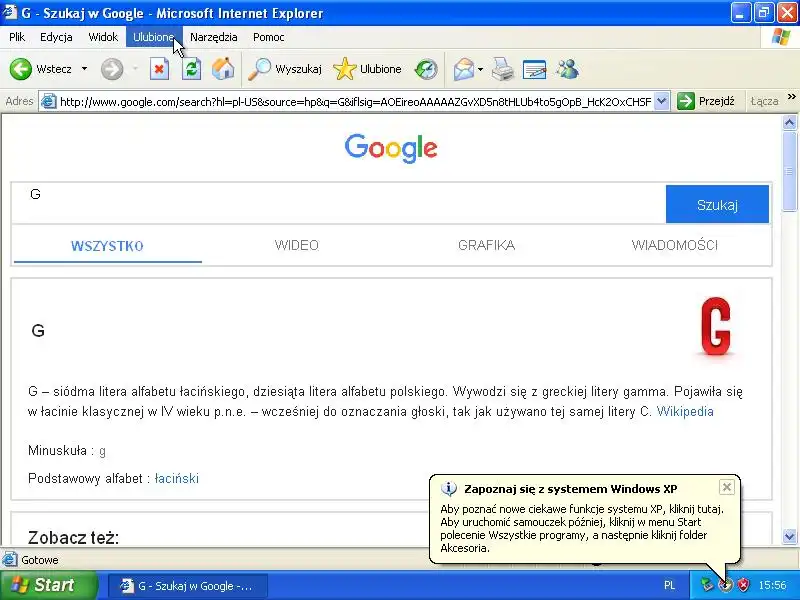This screenshot has height=600, width=800.
Task: Open the łaciński alphabet link
Action: (x=177, y=479)
